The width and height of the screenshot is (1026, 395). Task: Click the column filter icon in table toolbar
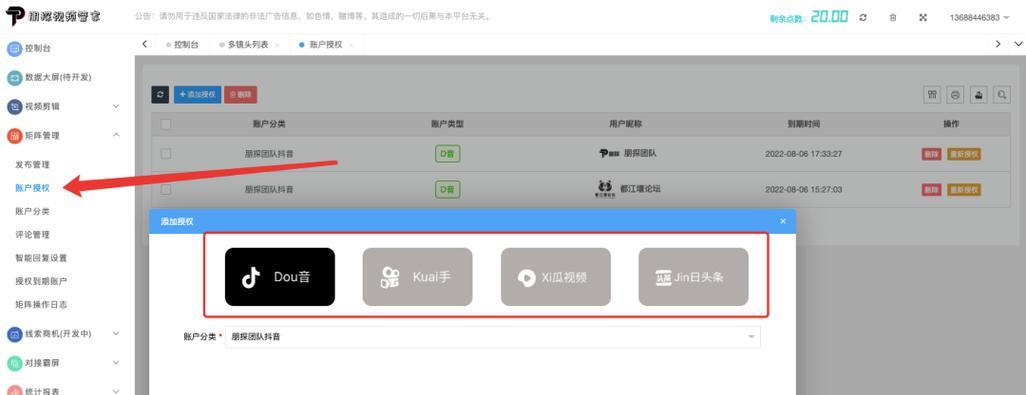[x=932, y=94]
